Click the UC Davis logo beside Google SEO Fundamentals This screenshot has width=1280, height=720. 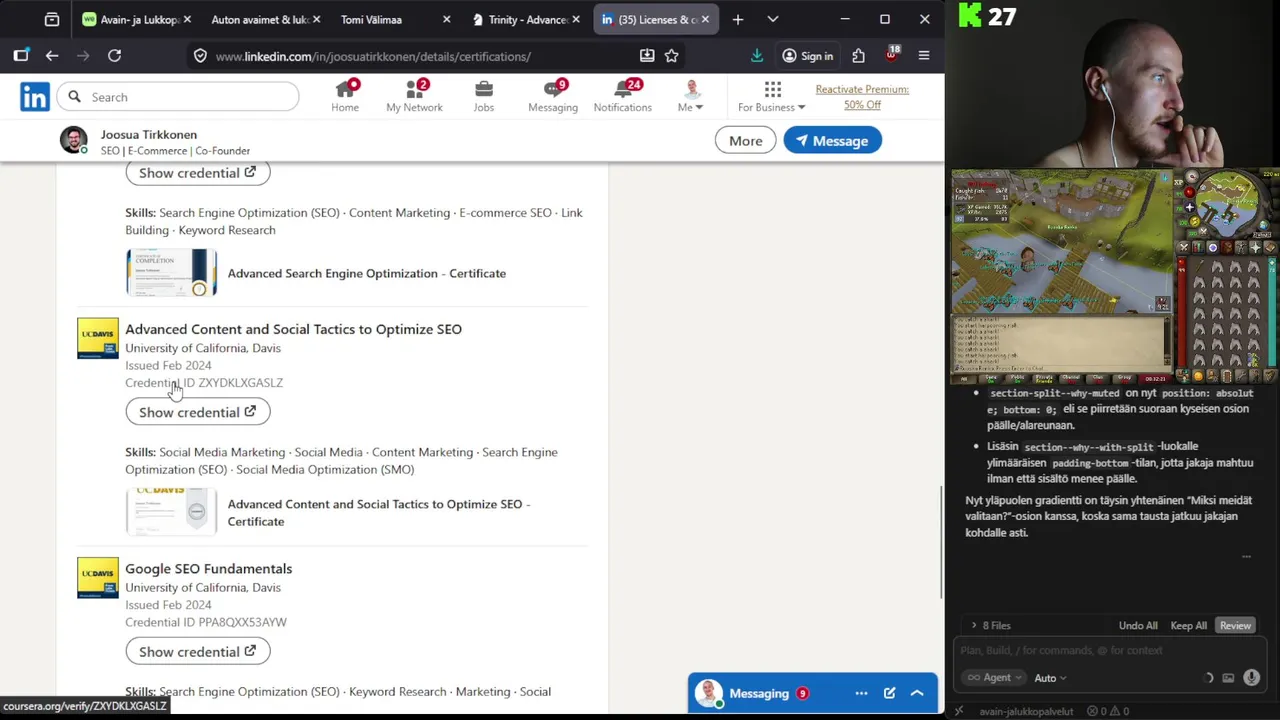pyautogui.click(x=98, y=578)
